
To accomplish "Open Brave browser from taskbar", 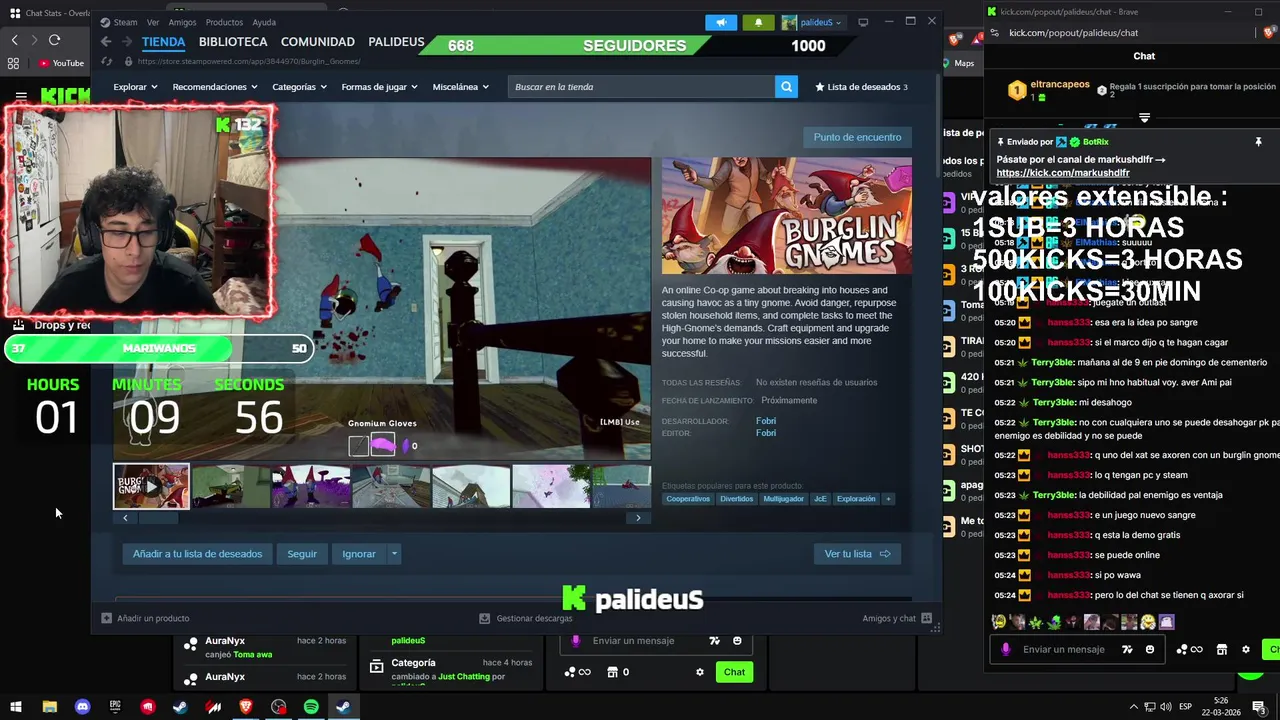I will tap(246, 707).
